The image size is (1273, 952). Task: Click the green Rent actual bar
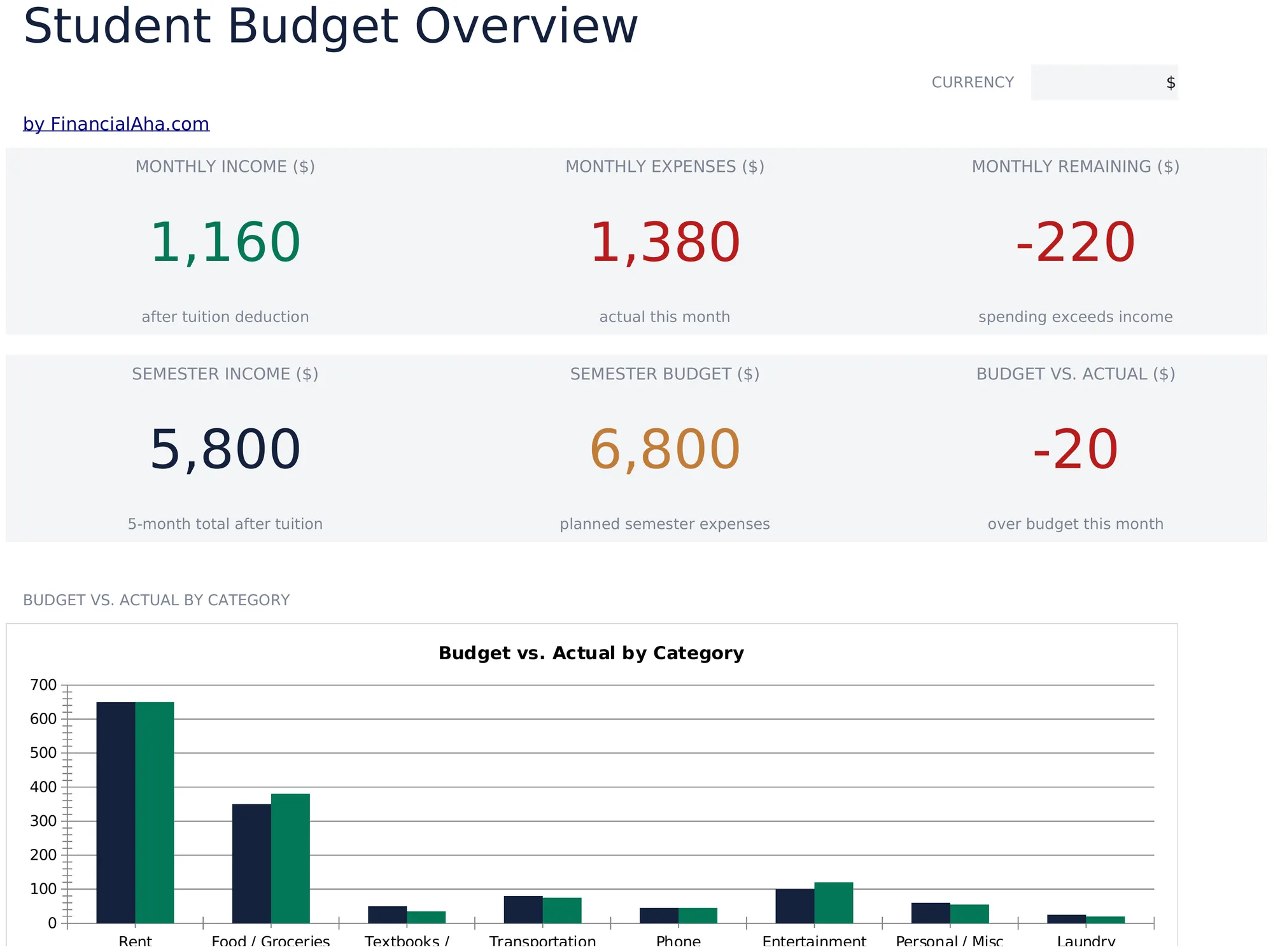(155, 813)
